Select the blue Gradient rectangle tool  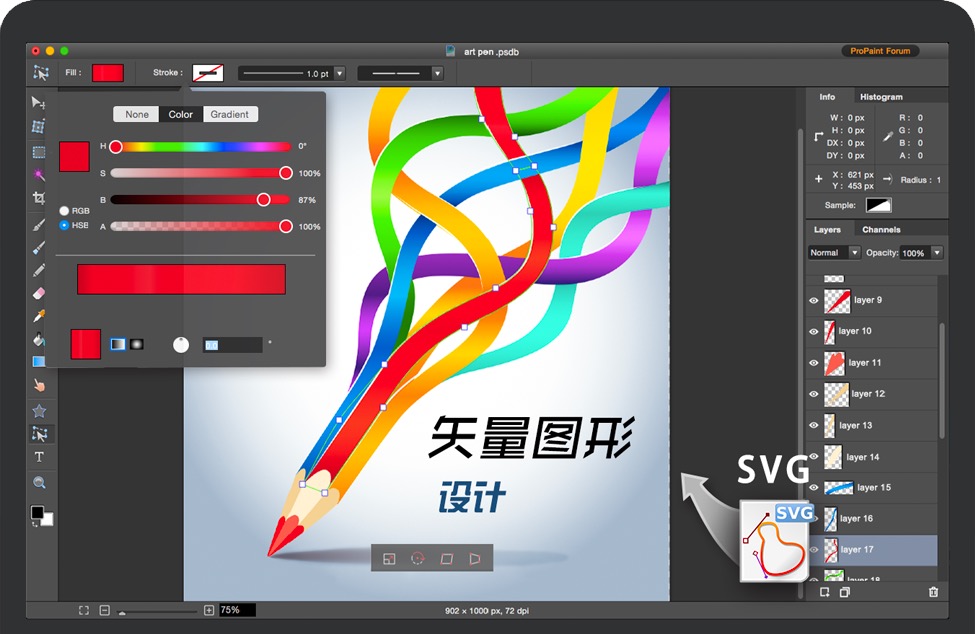pyautogui.click(x=39, y=362)
